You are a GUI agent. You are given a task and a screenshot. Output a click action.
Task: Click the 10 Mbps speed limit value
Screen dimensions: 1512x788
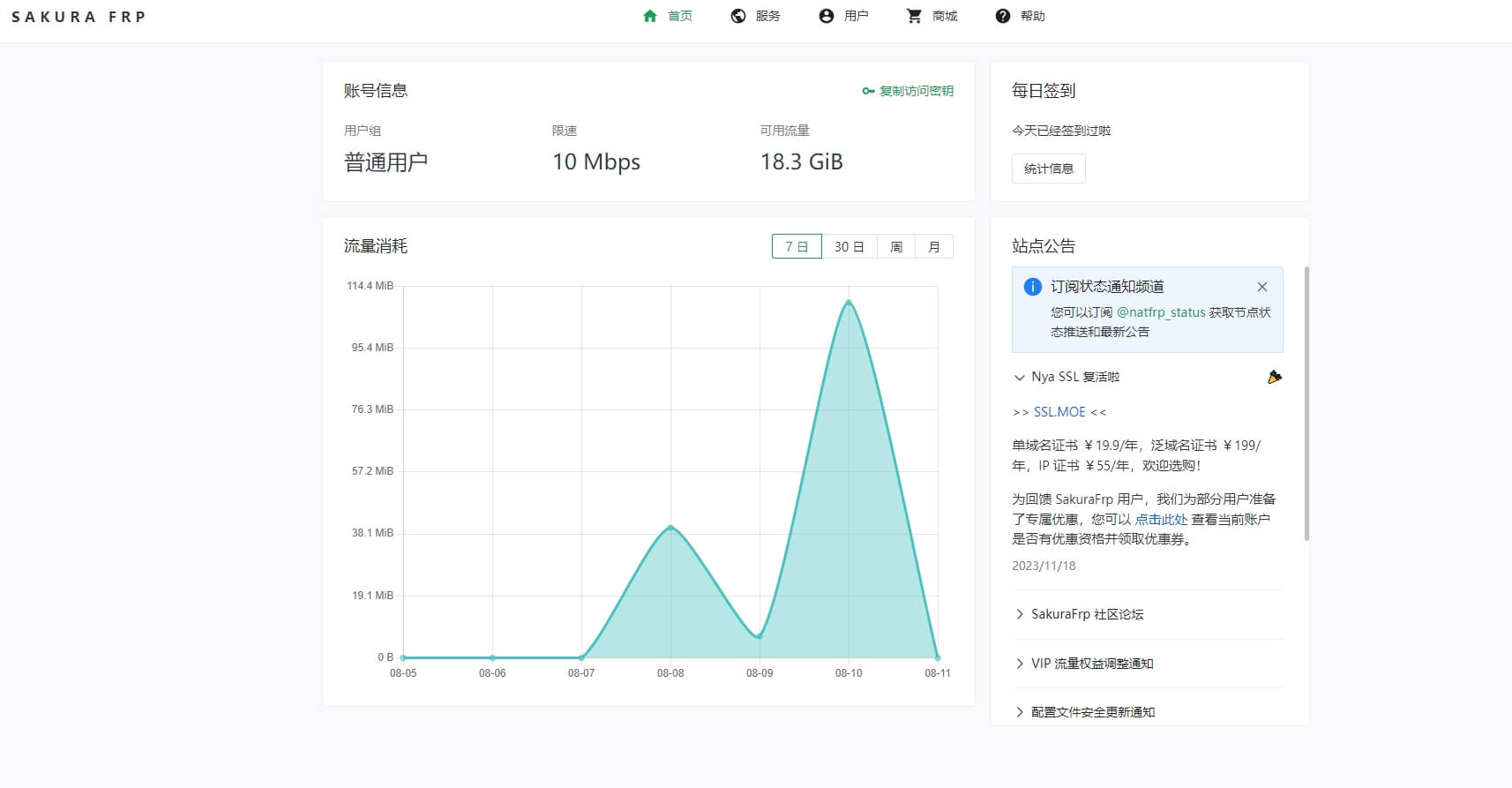click(596, 162)
